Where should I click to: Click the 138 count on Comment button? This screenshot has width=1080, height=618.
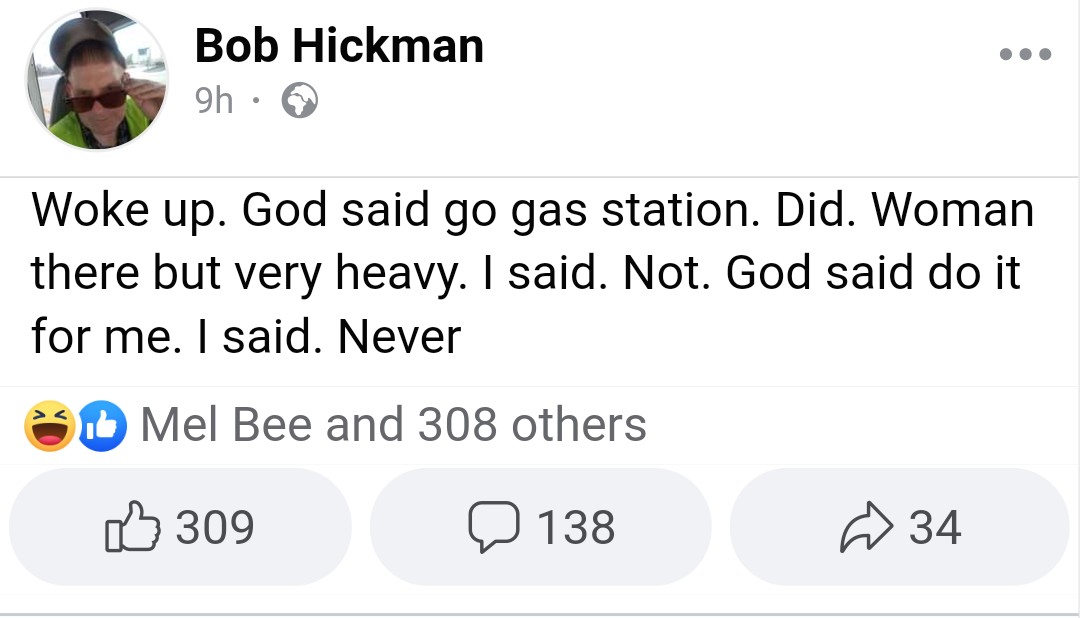click(x=576, y=528)
